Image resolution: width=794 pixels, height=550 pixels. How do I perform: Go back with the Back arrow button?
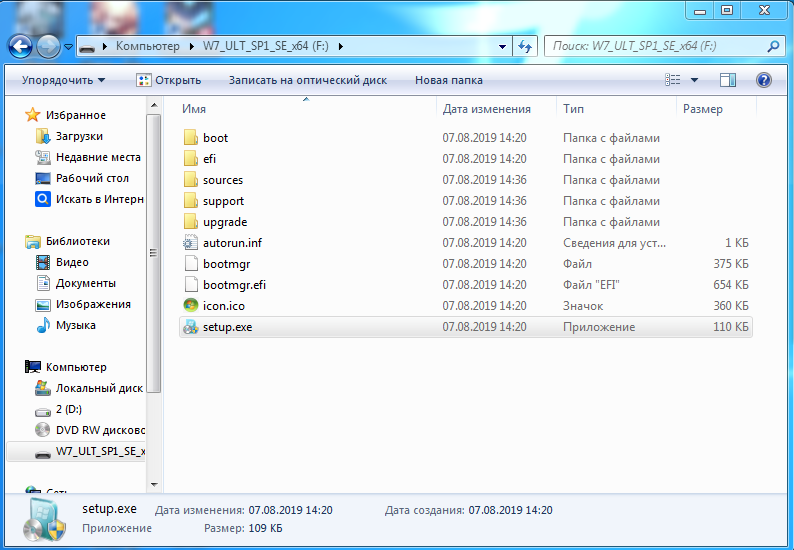pyautogui.click(x=20, y=47)
